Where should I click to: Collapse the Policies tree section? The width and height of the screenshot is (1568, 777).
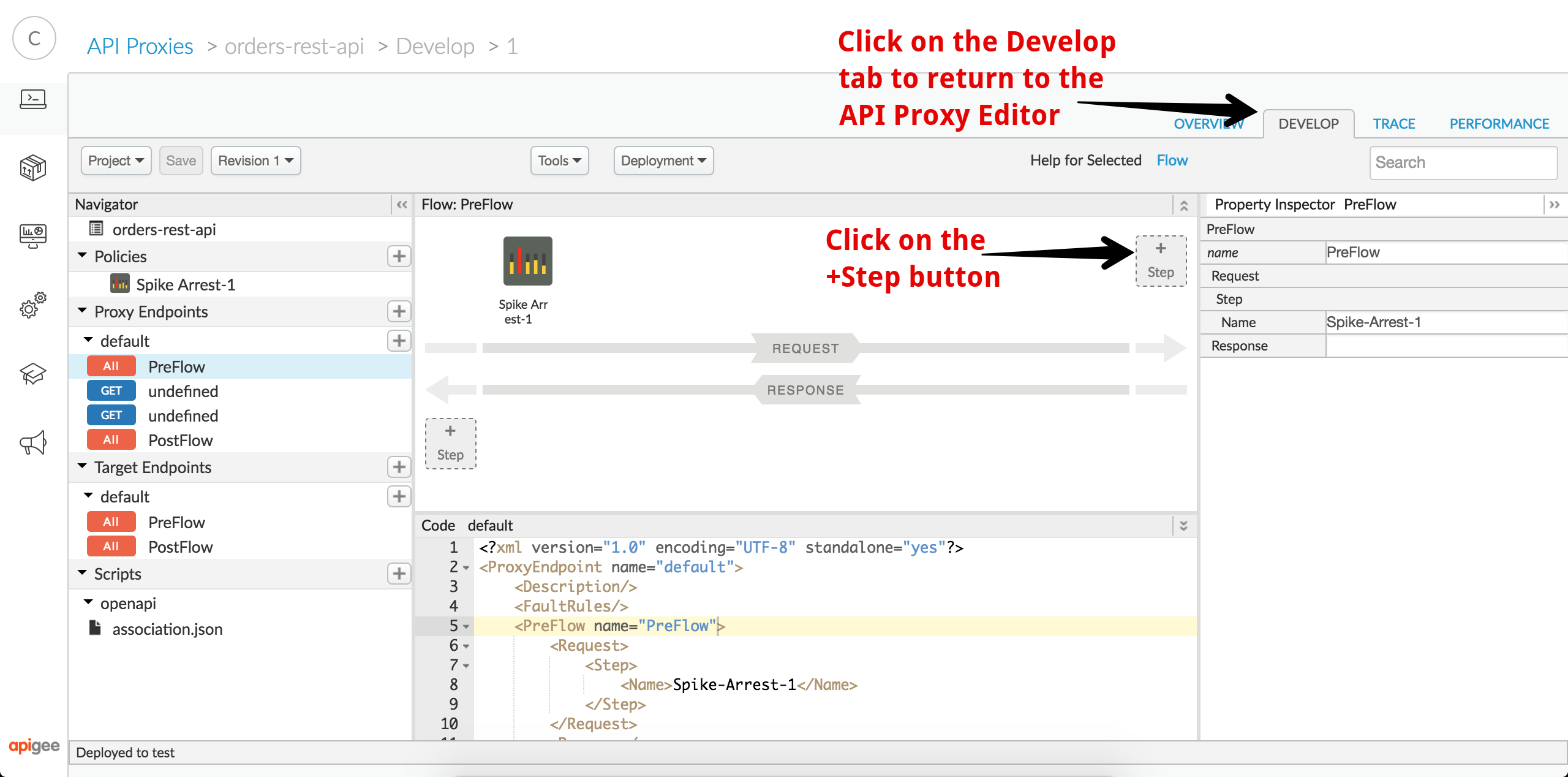[x=83, y=256]
